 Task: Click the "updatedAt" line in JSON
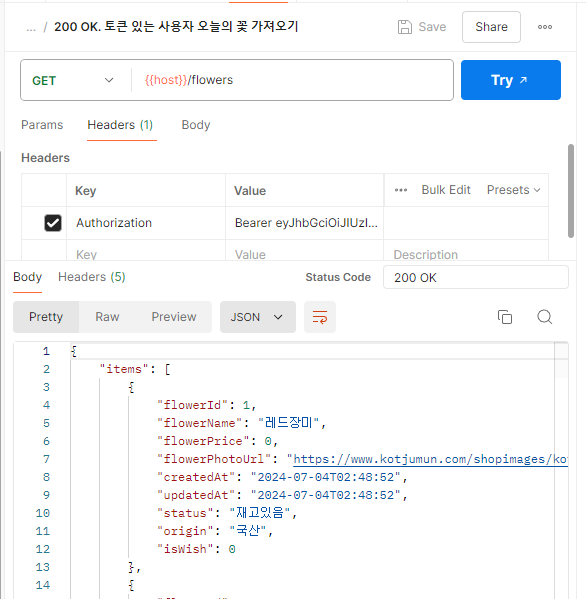click(282, 495)
